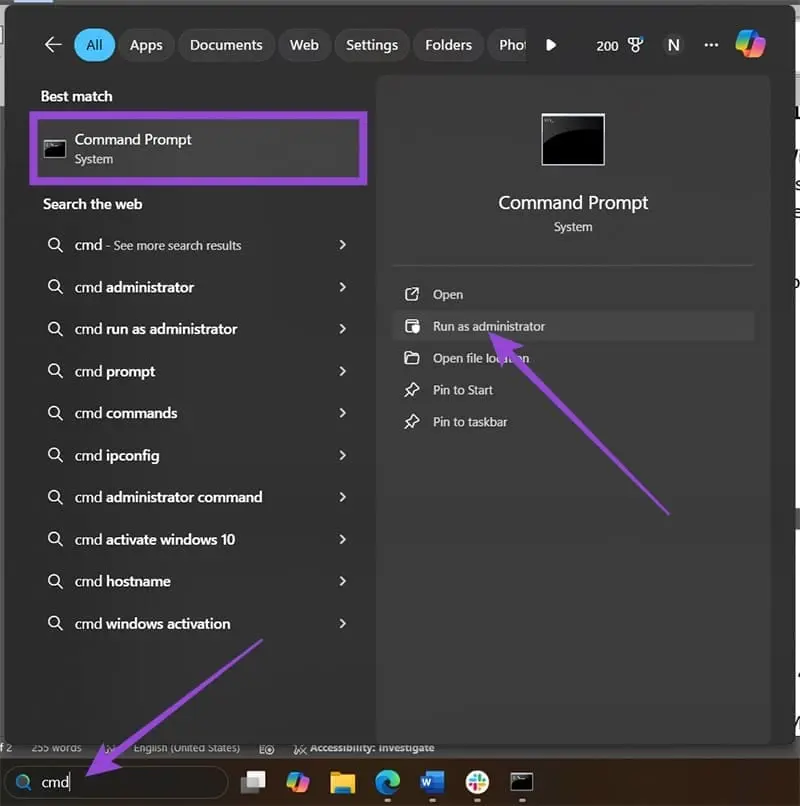Screen dimensions: 800x806
Task: Open Command Prompt best match result
Action: (x=198, y=148)
